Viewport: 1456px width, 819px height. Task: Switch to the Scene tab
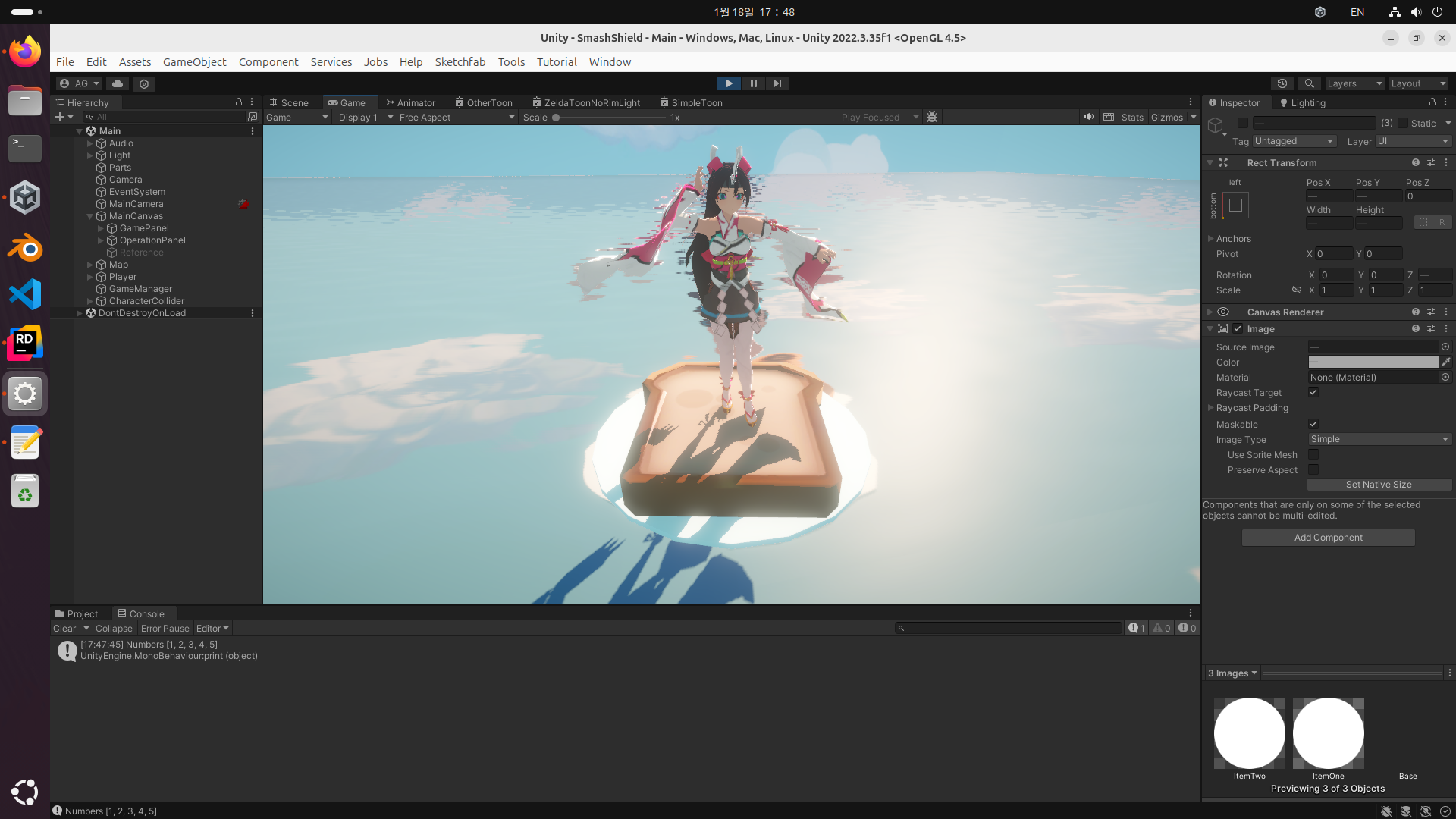click(x=289, y=102)
